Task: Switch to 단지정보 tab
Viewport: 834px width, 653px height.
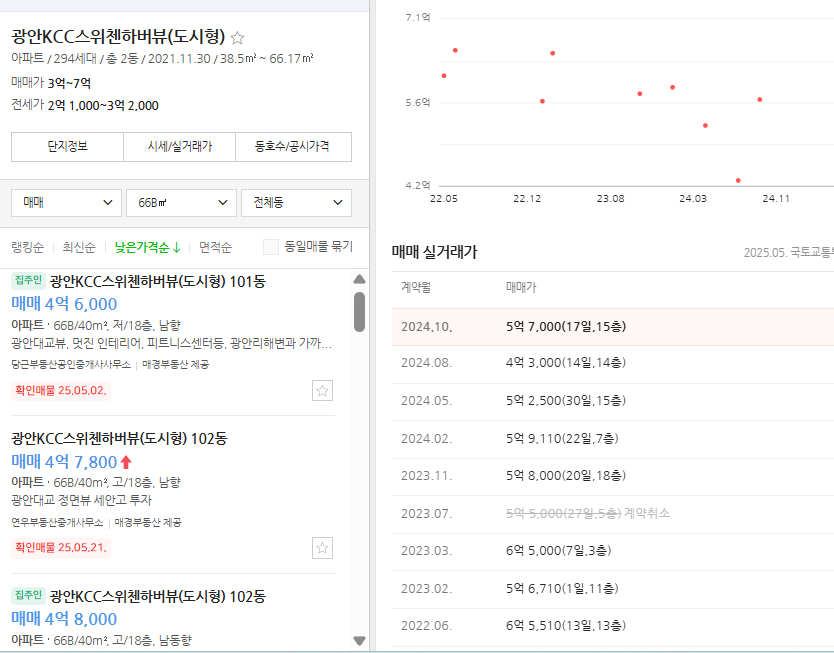Action: pos(68,146)
